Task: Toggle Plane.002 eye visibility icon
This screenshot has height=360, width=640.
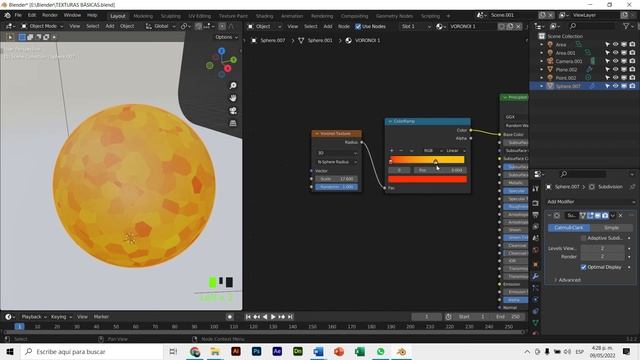Action: (616, 69)
